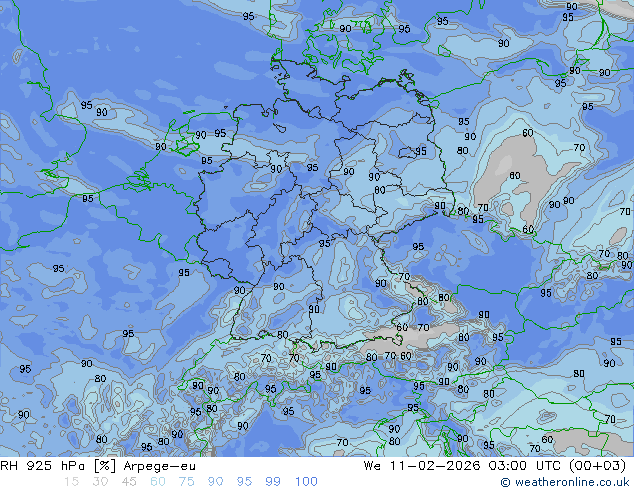Select the legend value "90" in the bottom legend row
The width and height of the screenshot is (634, 490).
click(215, 482)
